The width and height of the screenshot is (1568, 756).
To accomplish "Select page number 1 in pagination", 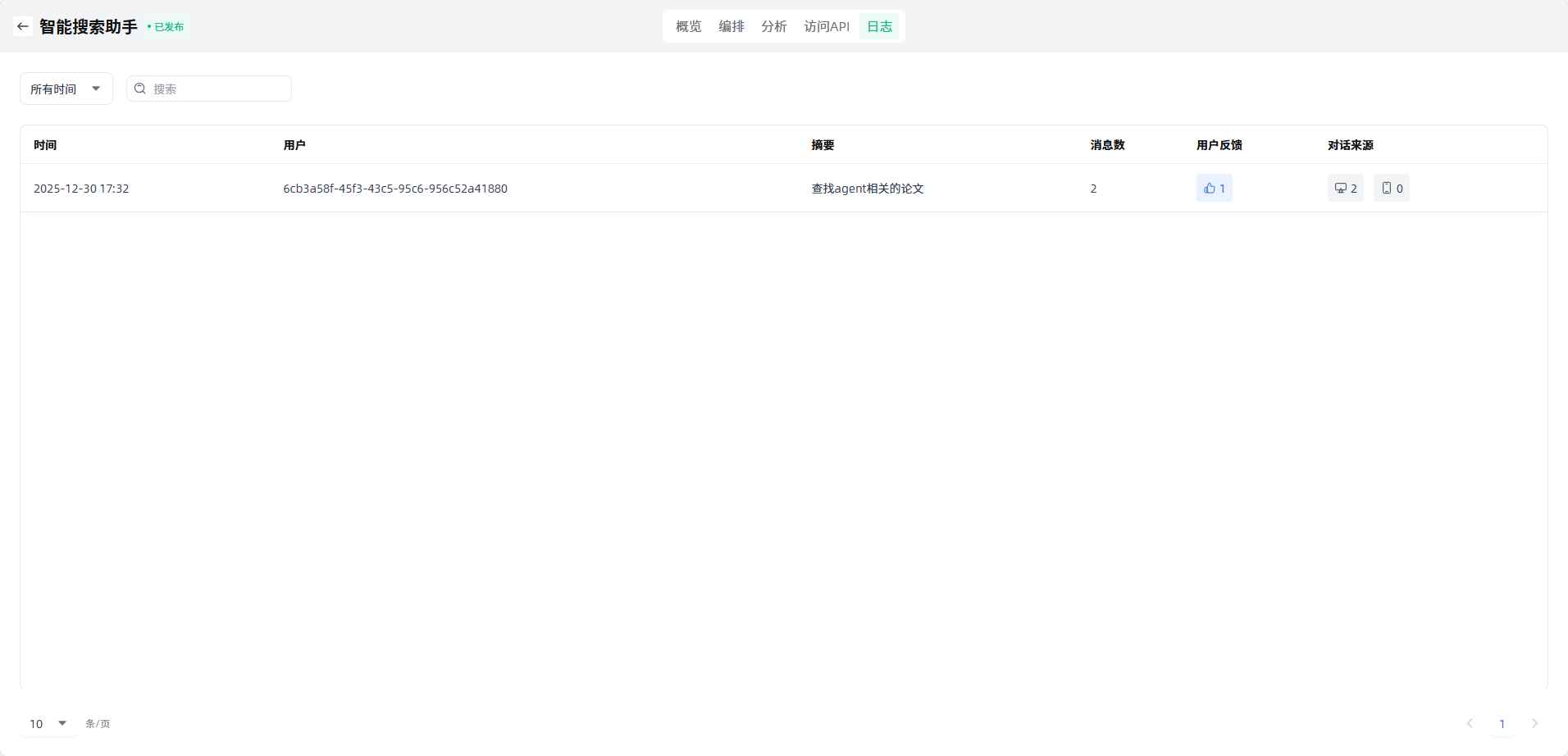I will pos(1502,723).
